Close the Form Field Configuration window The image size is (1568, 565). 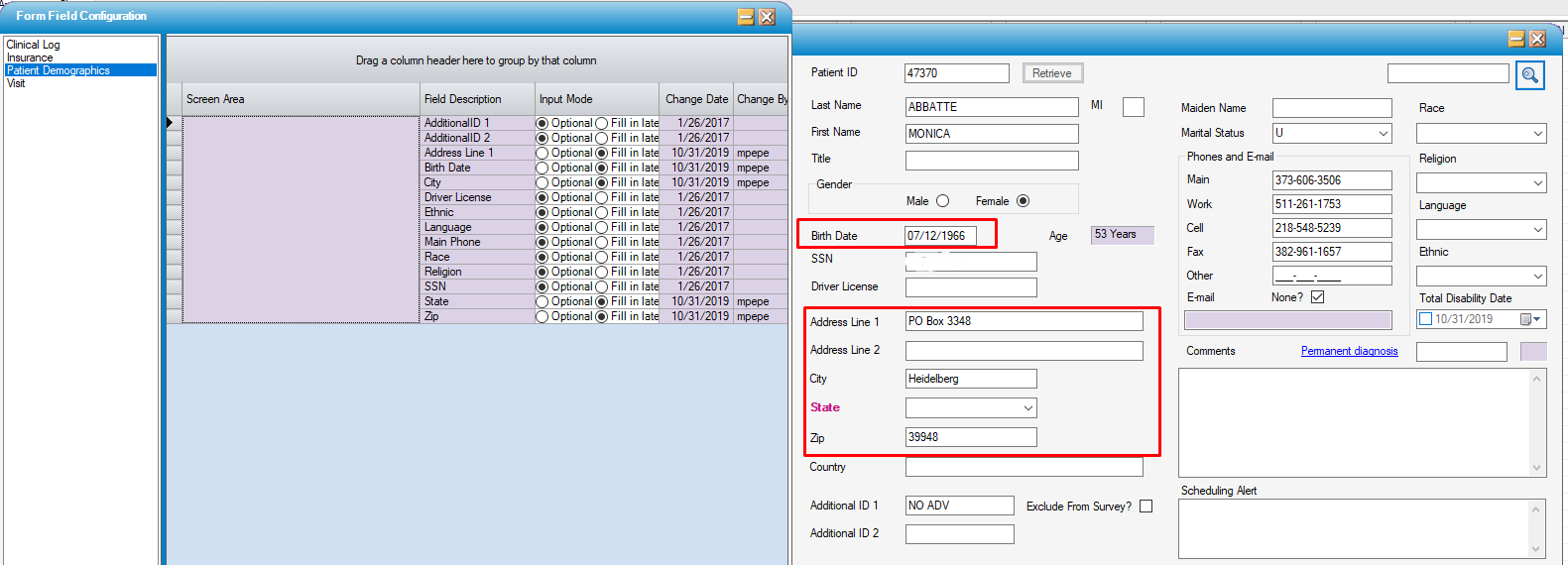pyautogui.click(x=767, y=17)
